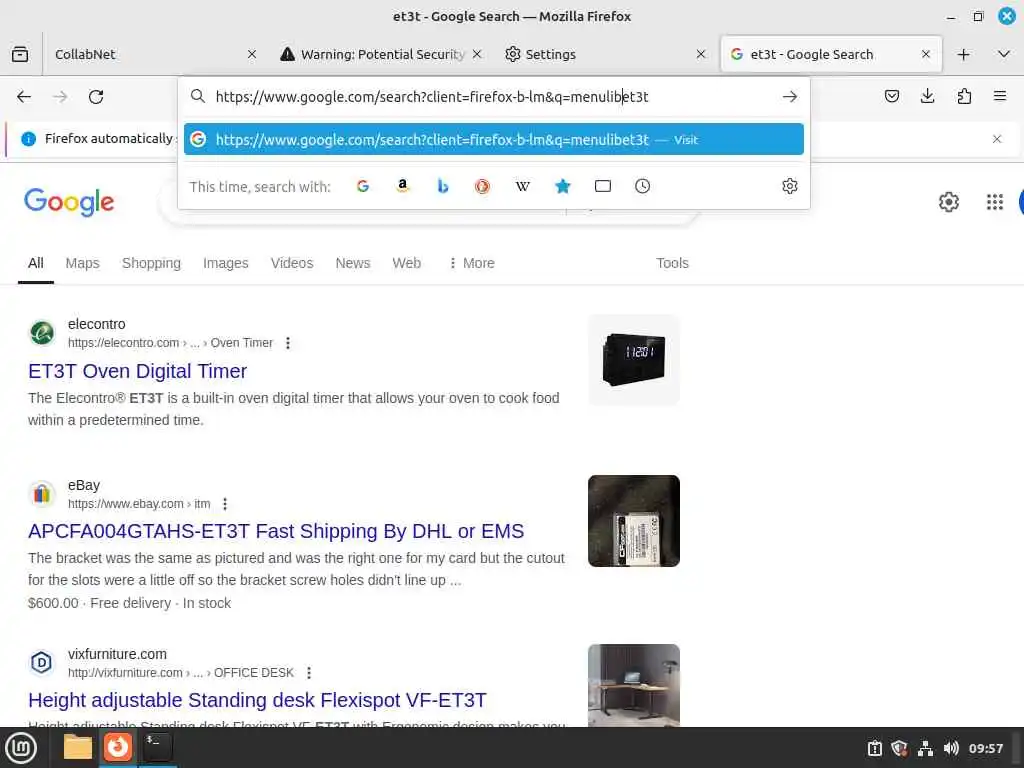The width and height of the screenshot is (1024, 768).
Task: Search in Bookmarks star icon
Action: pos(562,186)
